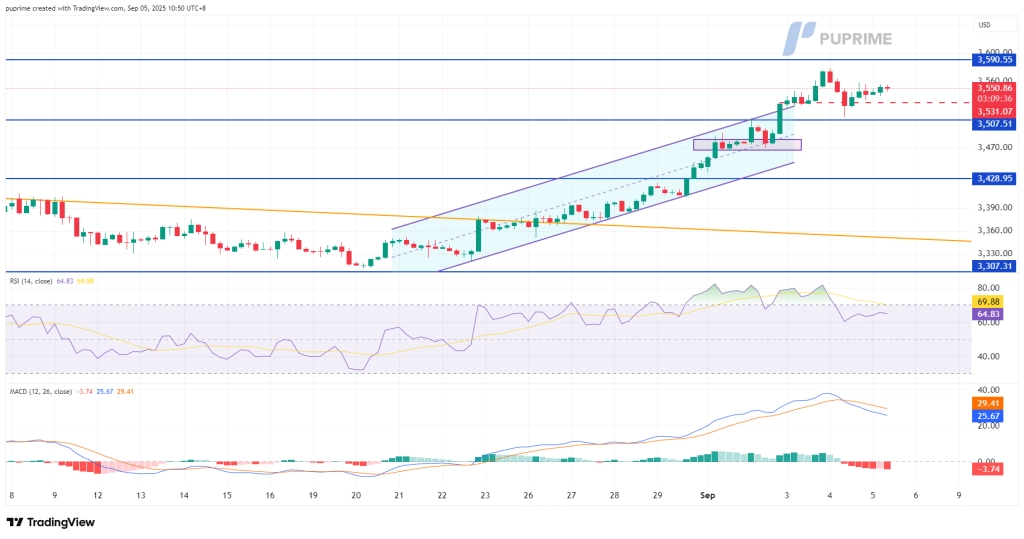This screenshot has width=1024, height=539.
Task: Select date 15 on the time axis
Action: (227, 496)
